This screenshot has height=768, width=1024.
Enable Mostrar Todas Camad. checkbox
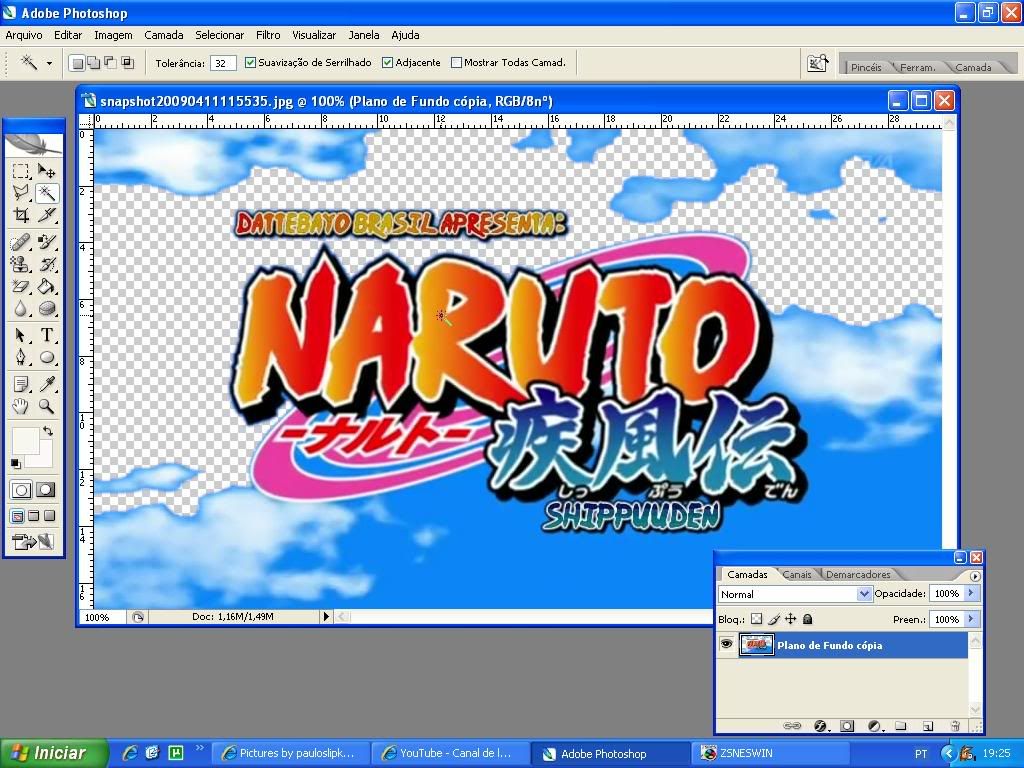[x=456, y=62]
